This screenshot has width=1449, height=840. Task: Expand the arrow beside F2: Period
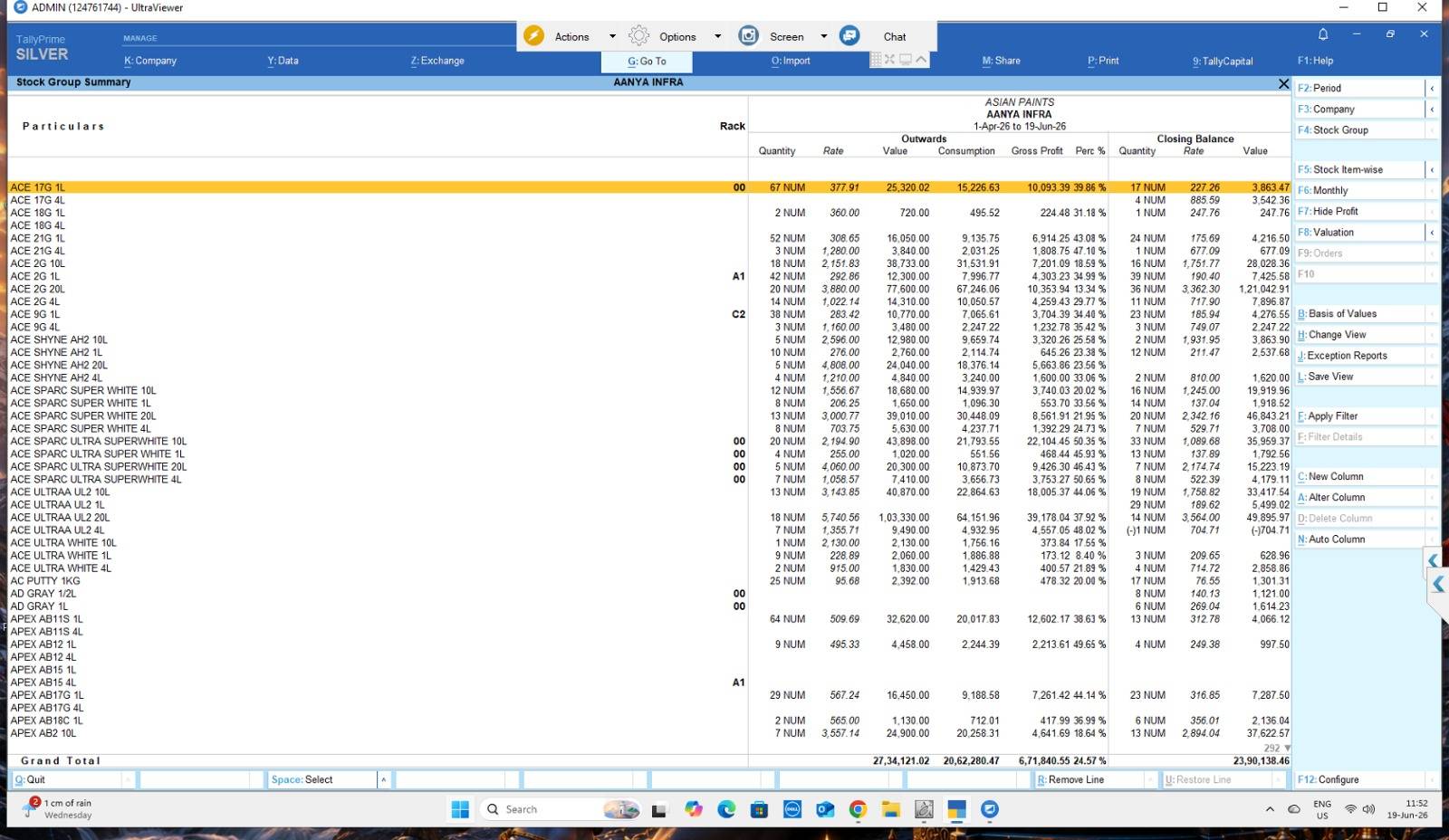(1432, 88)
